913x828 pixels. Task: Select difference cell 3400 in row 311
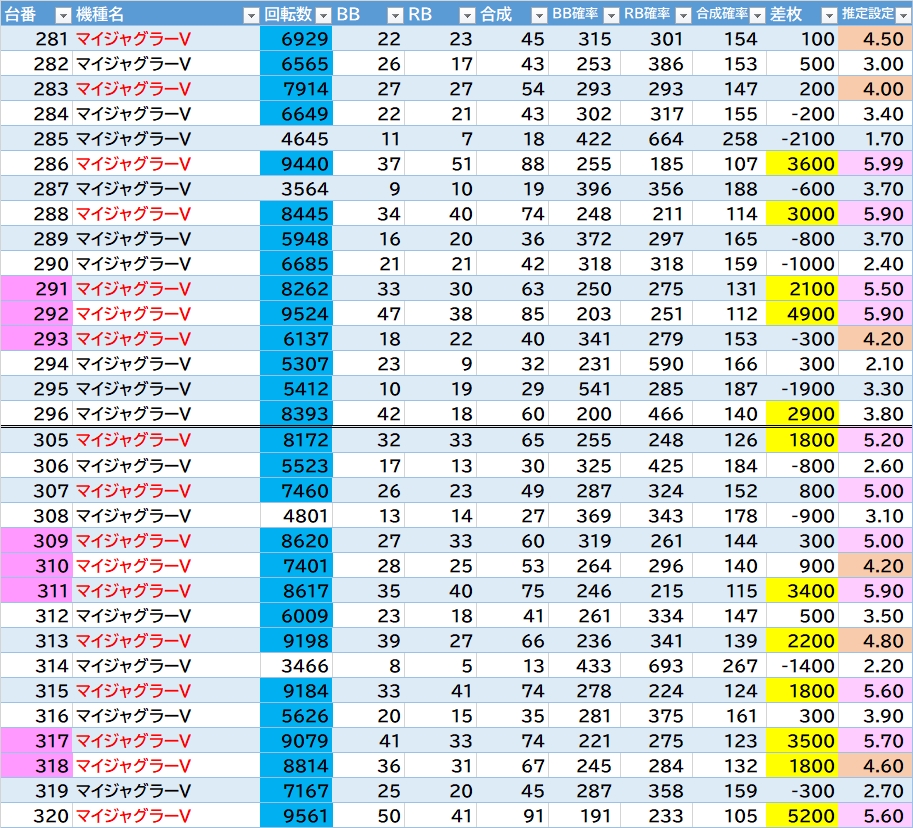point(802,590)
